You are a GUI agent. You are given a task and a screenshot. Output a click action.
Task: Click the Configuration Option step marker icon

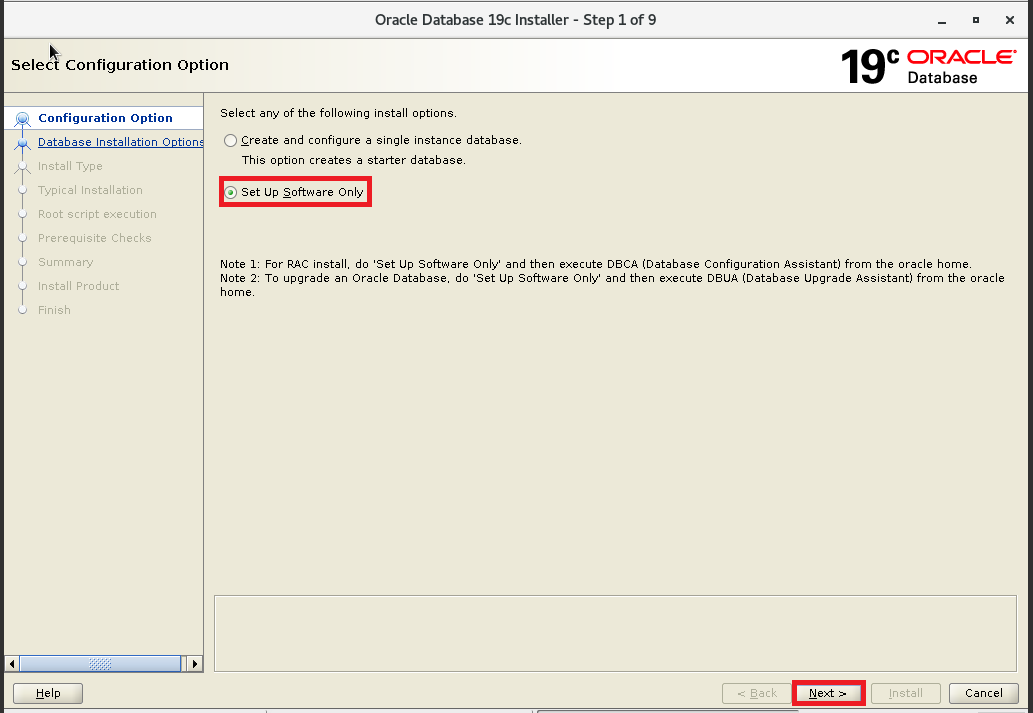pos(22,119)
